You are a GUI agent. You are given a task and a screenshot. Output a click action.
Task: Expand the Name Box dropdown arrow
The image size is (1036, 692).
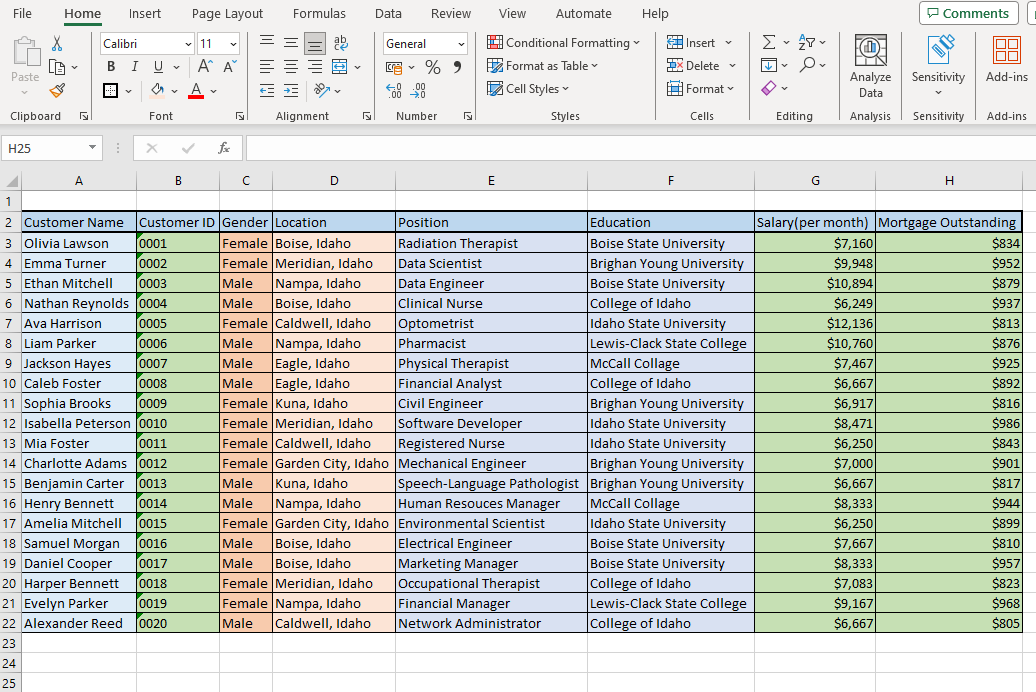pos(92,147)
